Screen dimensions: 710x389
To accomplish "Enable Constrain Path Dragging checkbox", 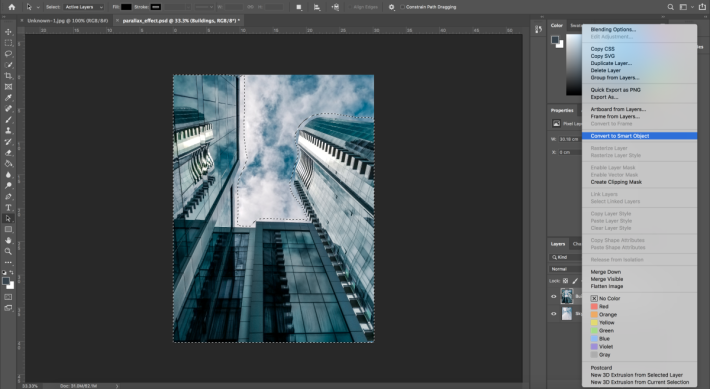I will 403,7.
